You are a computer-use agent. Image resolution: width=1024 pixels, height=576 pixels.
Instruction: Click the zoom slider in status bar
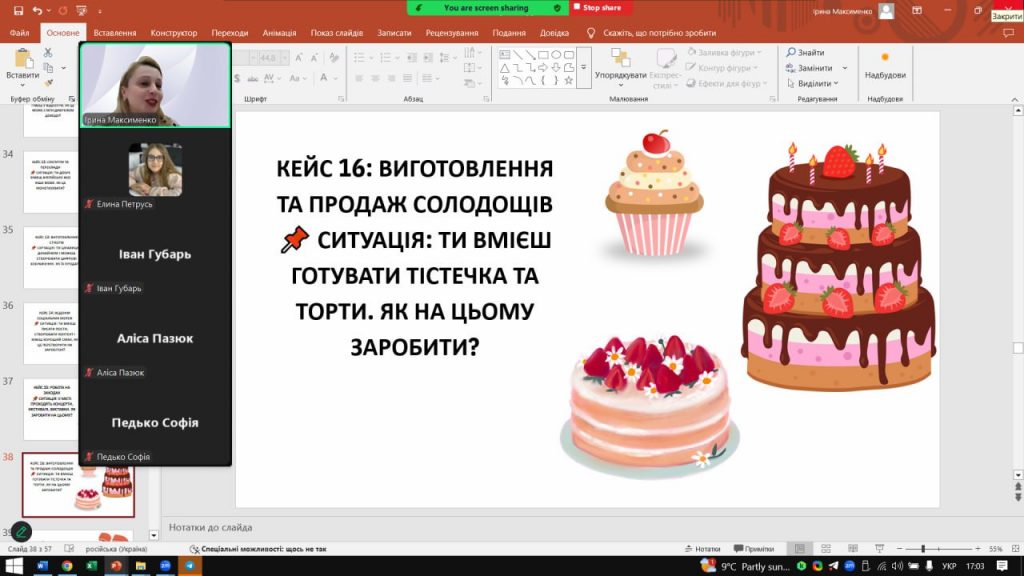[x=924, y=549]
